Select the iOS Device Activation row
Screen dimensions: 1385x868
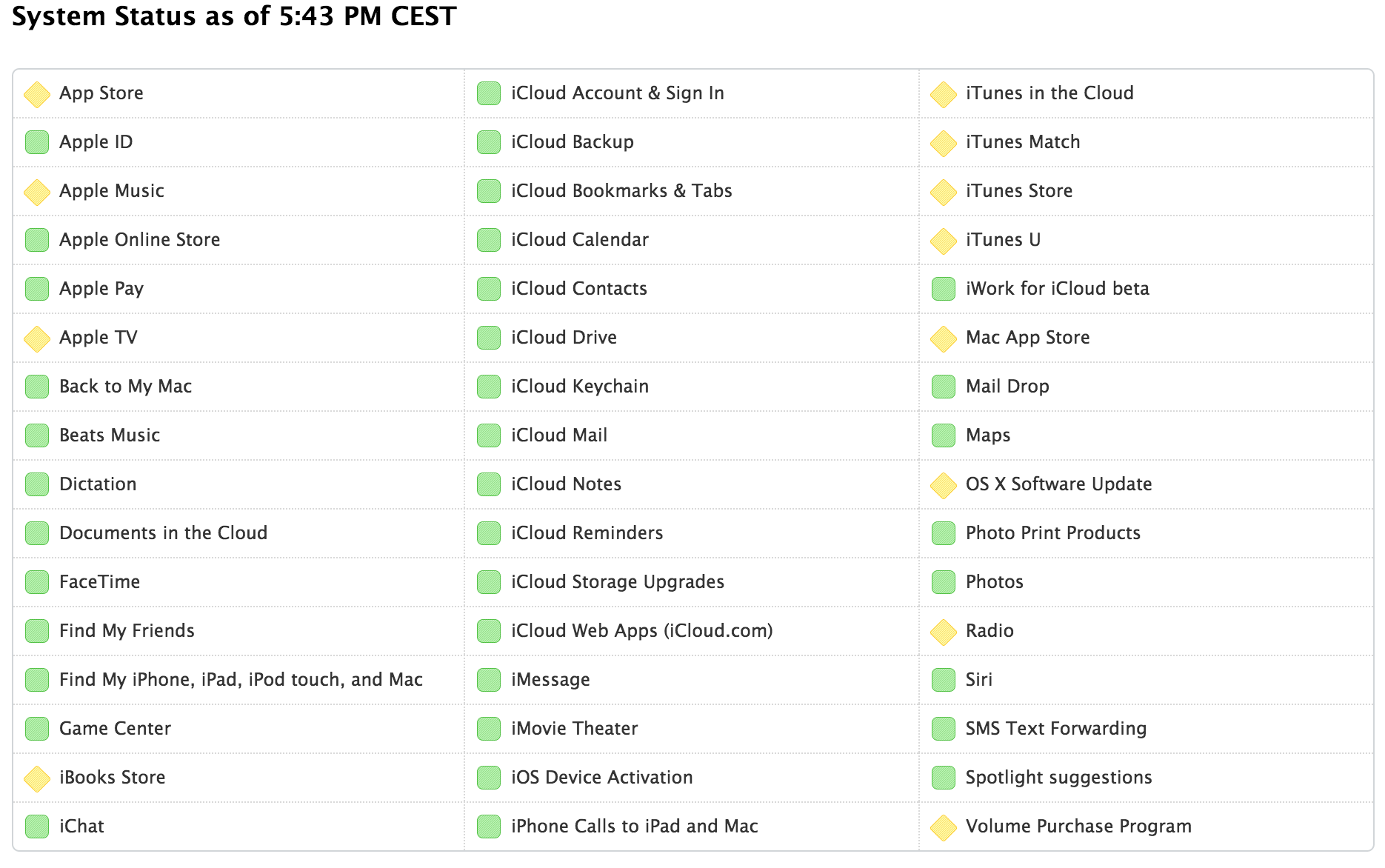pyautogui.click(x=601, y=778)
